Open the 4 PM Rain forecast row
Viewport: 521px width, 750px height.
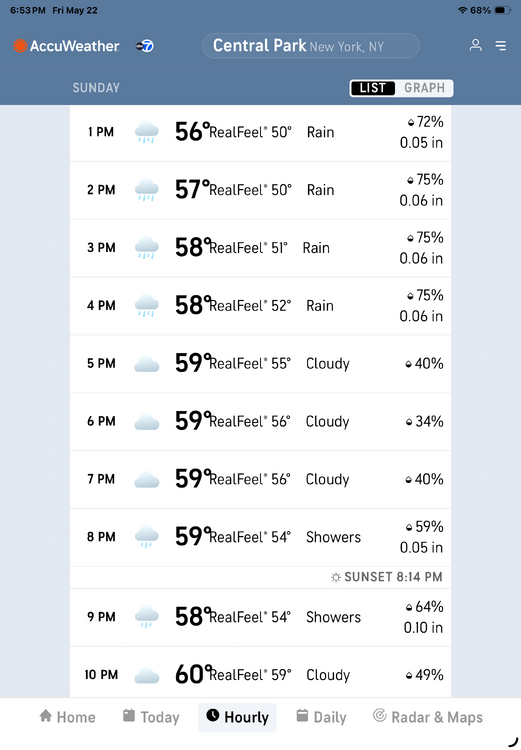[260, 306]
